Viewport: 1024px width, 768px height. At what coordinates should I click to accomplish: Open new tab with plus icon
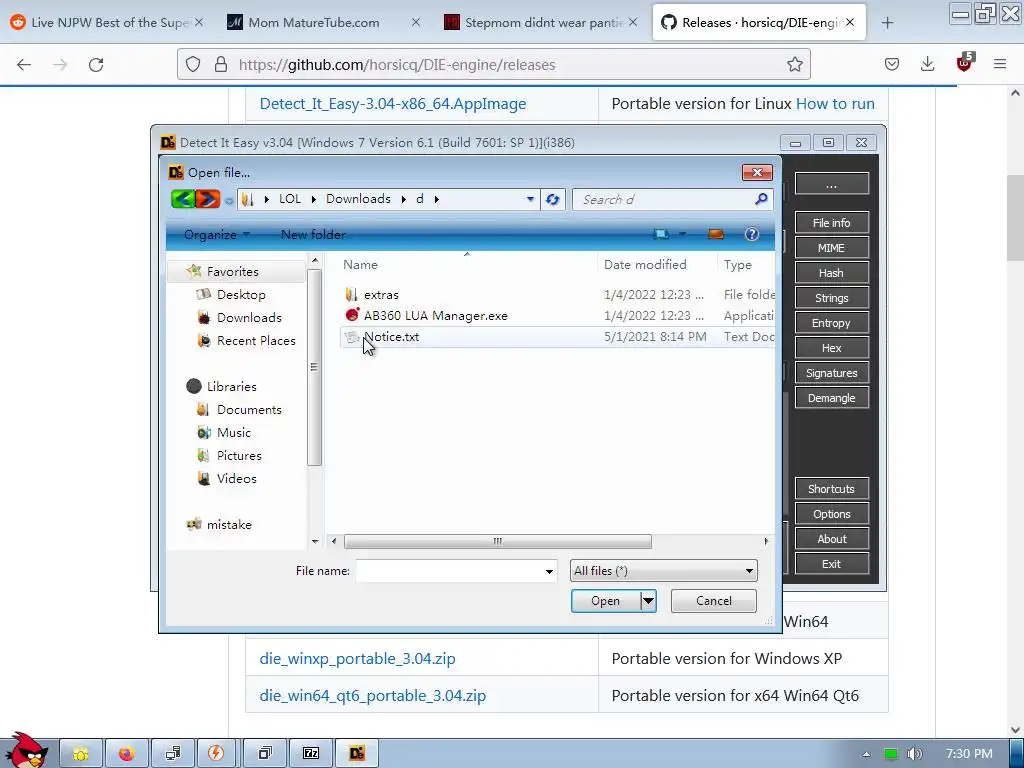887,23
